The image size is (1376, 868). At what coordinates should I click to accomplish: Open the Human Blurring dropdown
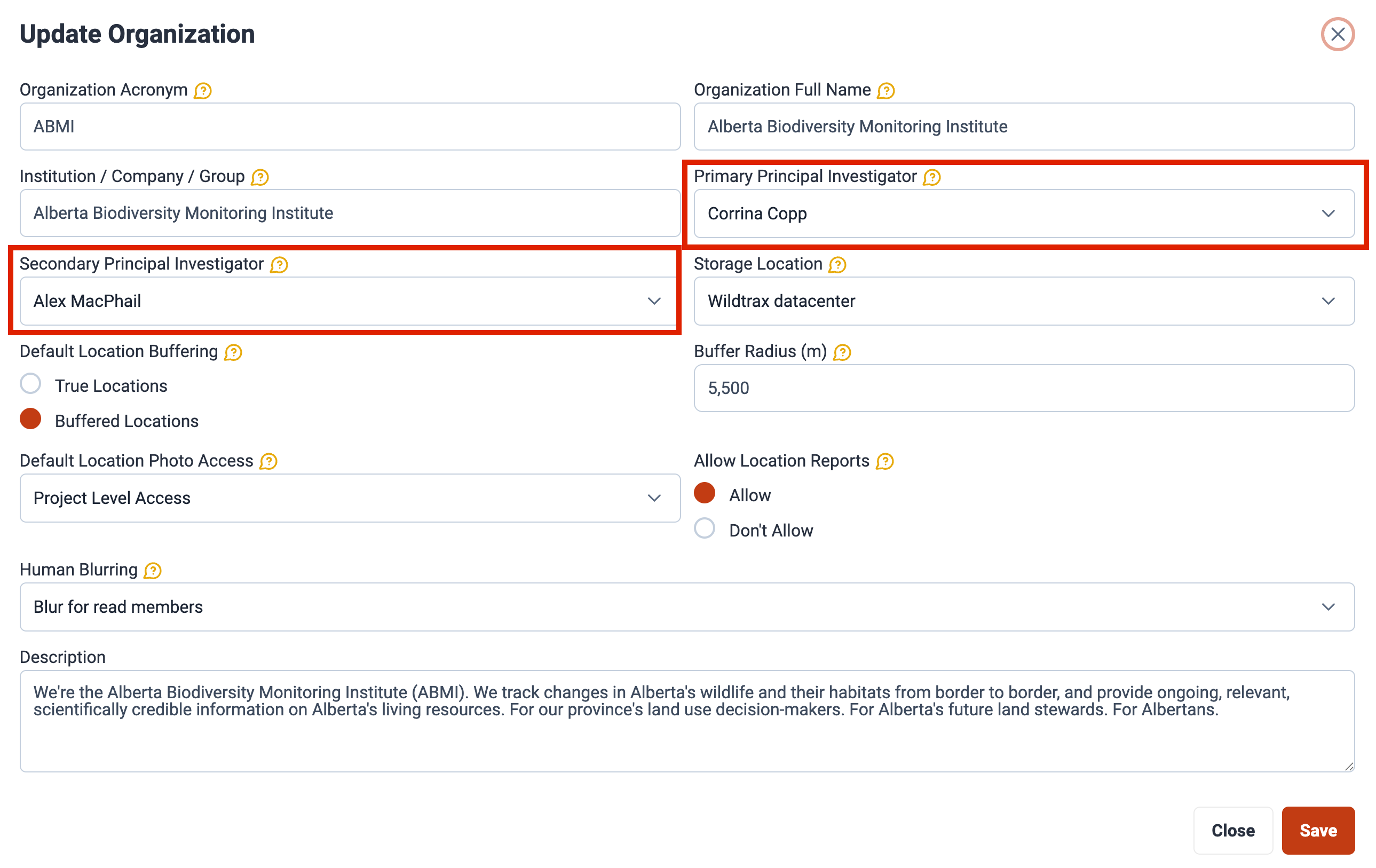coord(687,607)
